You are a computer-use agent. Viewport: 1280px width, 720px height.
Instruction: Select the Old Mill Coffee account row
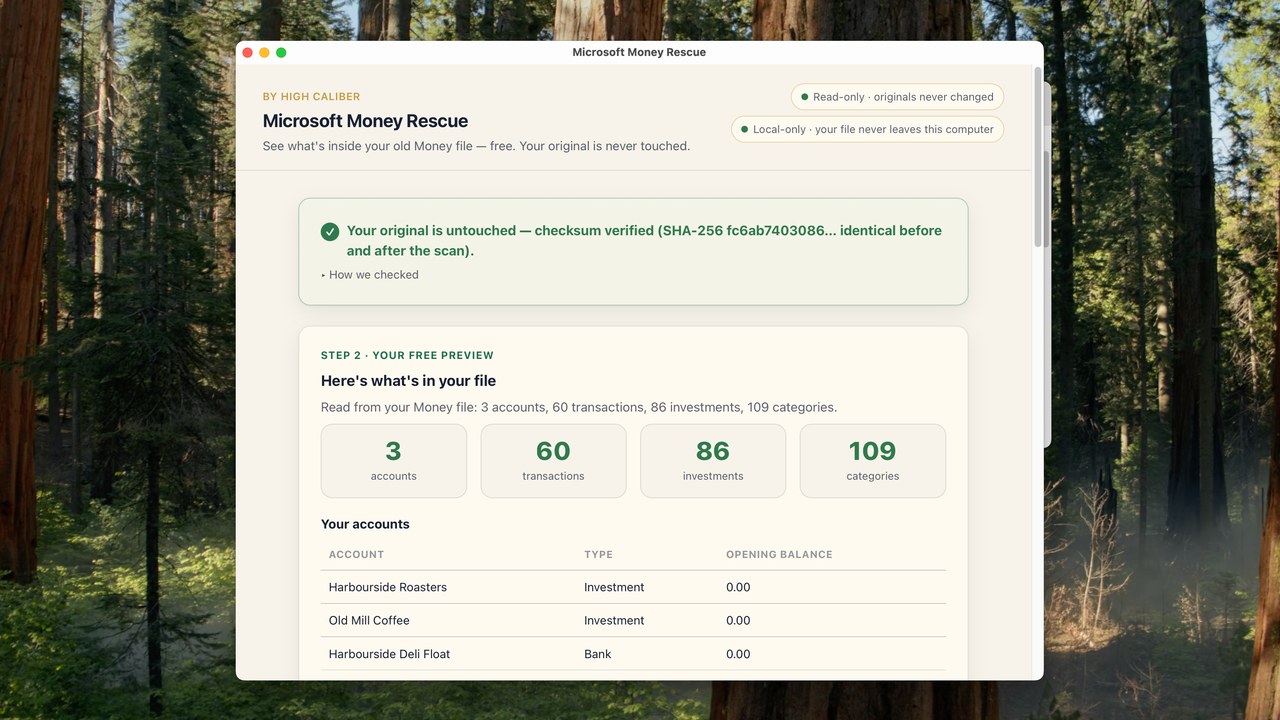633,620
